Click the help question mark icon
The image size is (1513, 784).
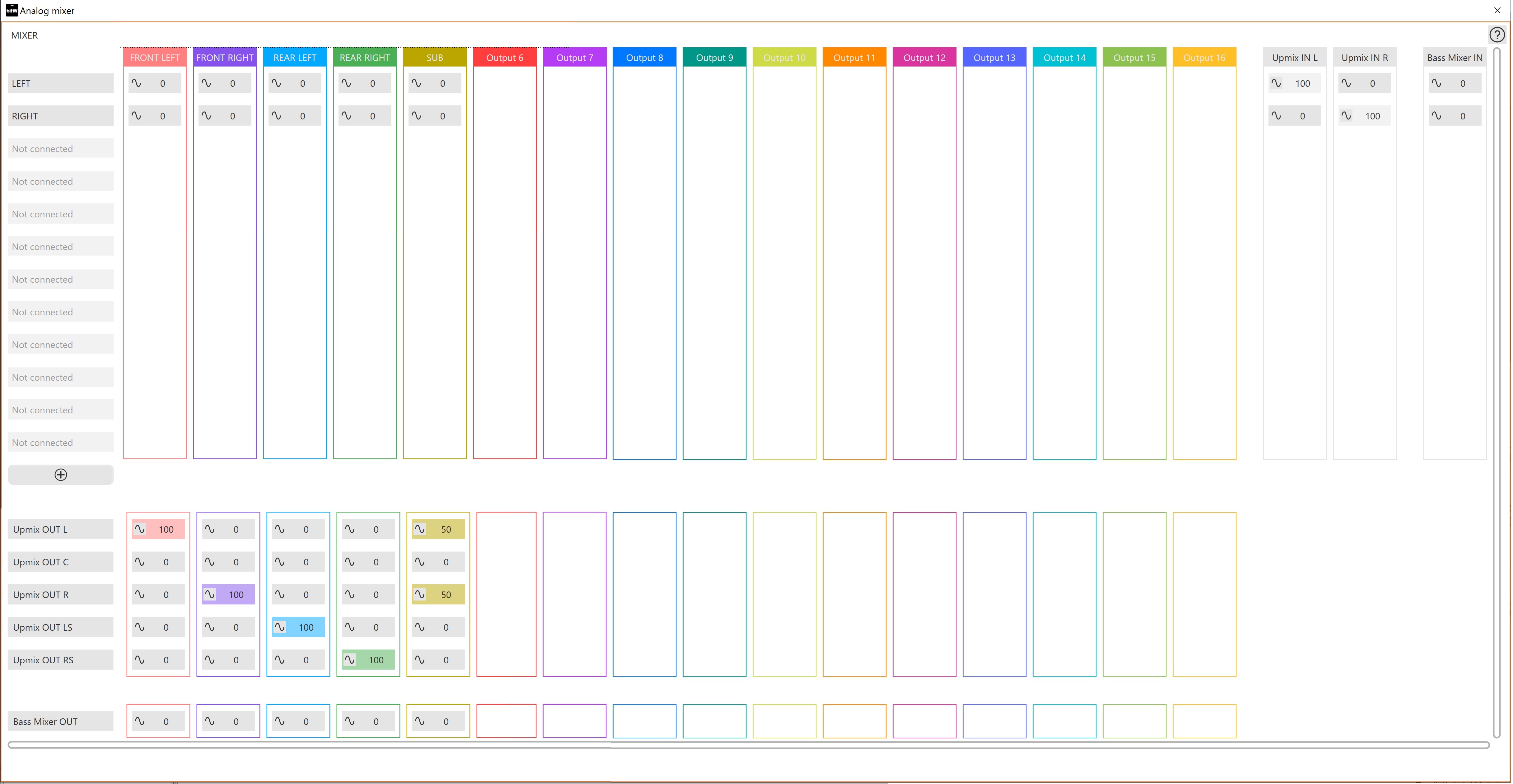1497,35
